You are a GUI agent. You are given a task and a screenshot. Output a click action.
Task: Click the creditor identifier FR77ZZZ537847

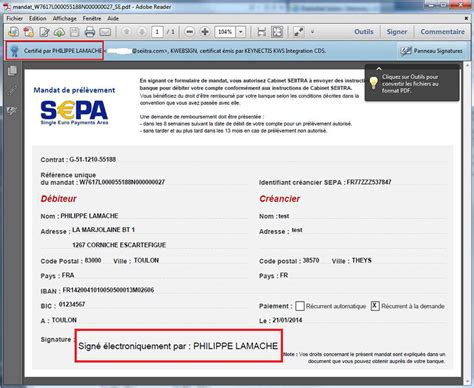click(x=369, y=182)
